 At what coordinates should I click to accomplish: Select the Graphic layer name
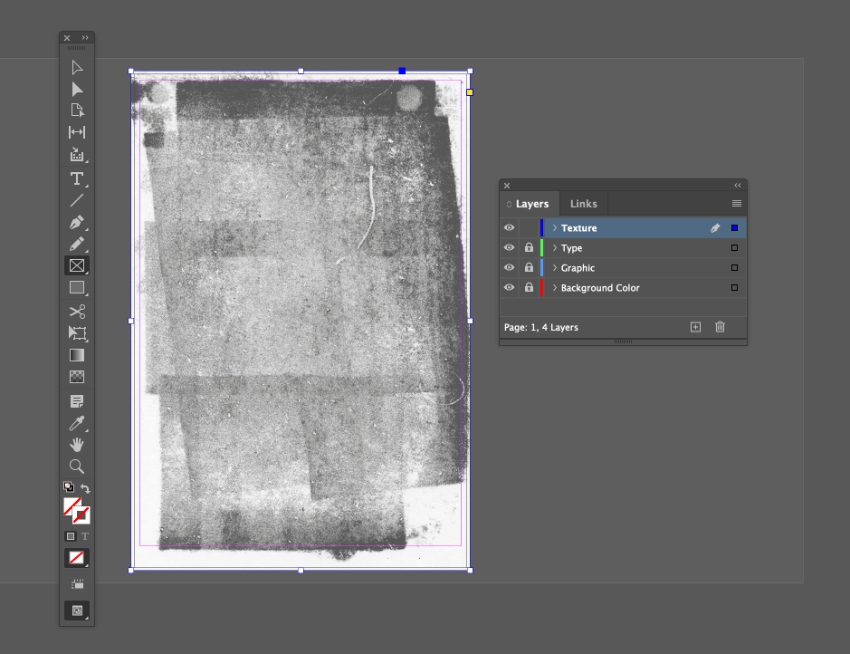pyautogui.click(x=578, y=268)
